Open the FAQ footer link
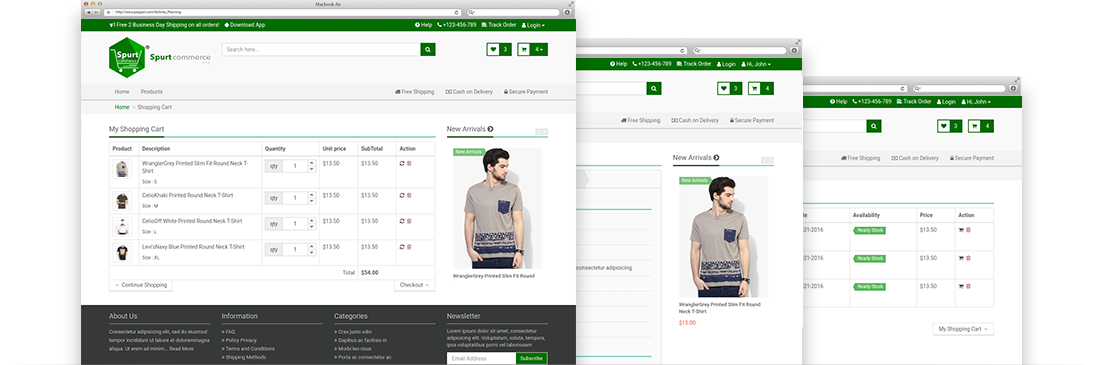 coord(229,331)
